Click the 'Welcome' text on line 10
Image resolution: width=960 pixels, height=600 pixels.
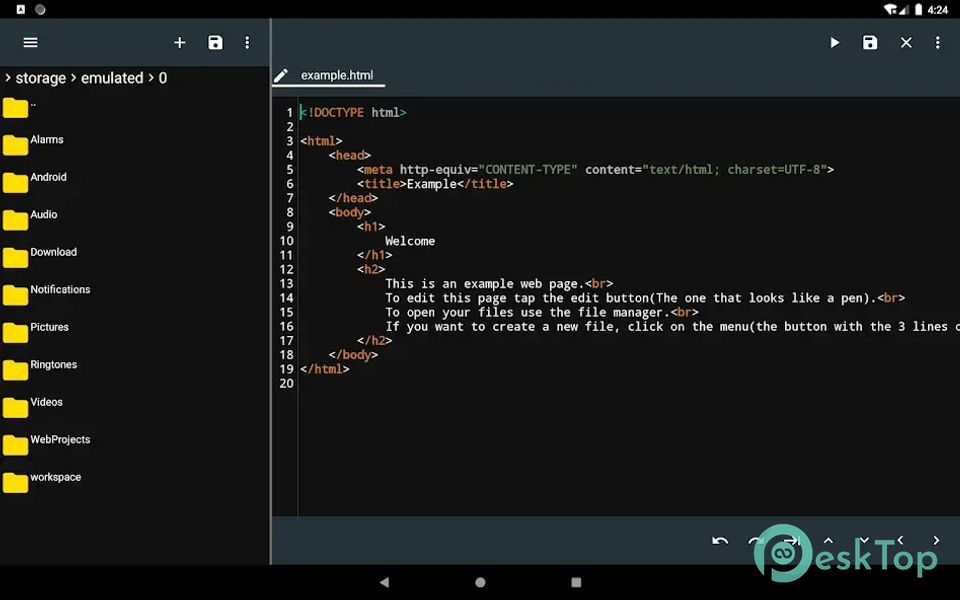click(x=410, y=241)
